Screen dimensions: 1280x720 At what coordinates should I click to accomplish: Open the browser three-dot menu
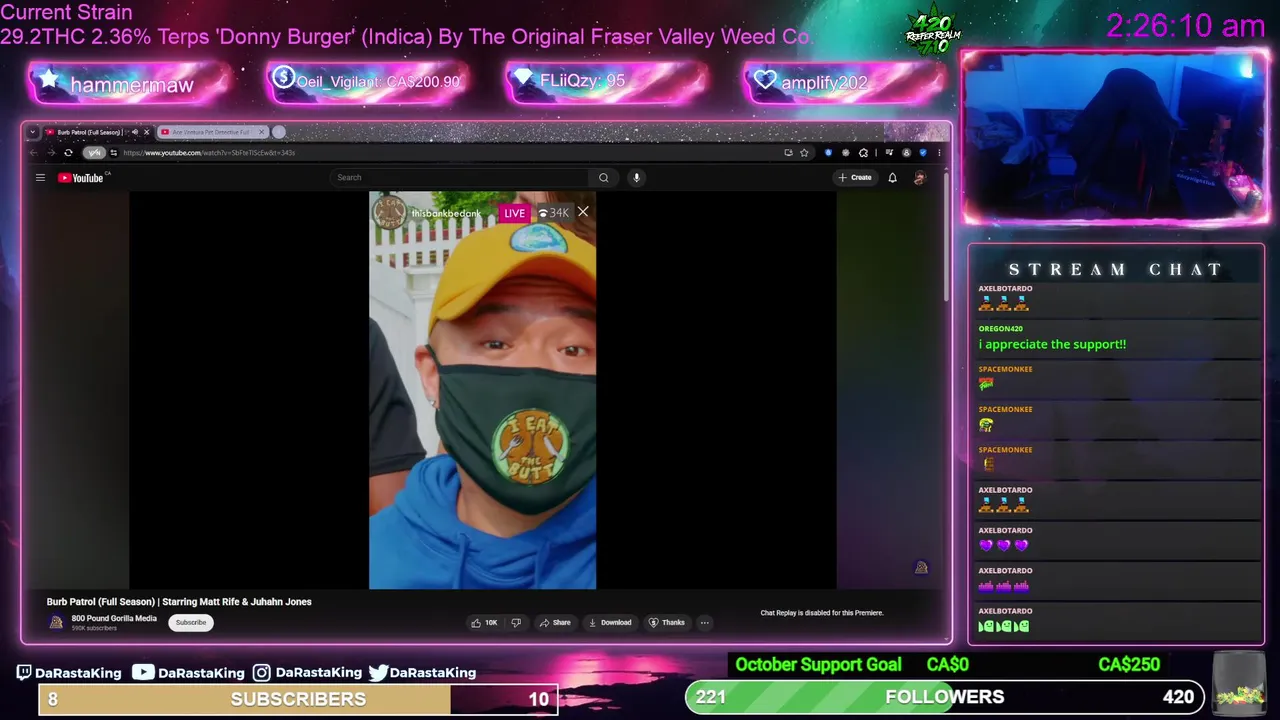coord(938,153)
